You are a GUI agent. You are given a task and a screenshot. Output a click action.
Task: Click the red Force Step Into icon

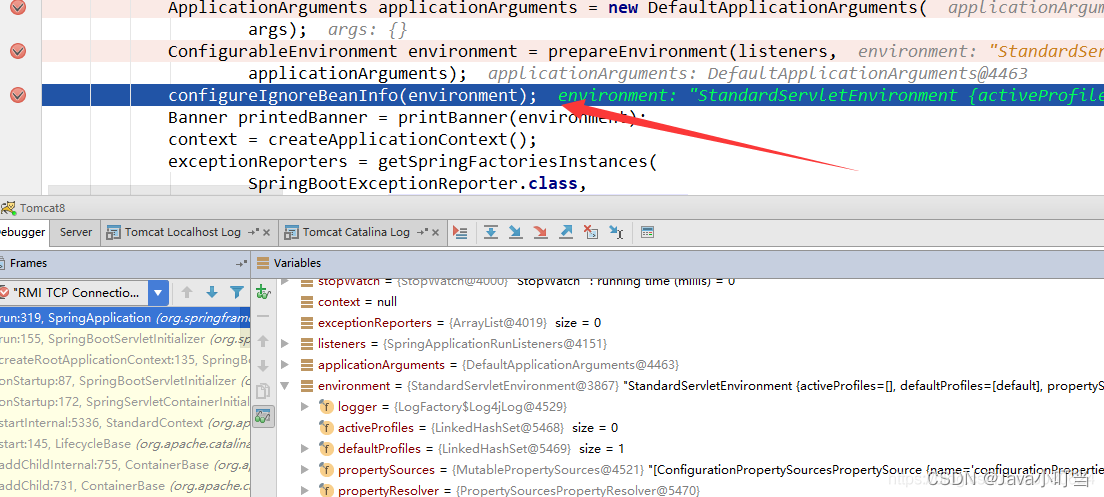tap(541, 232)
